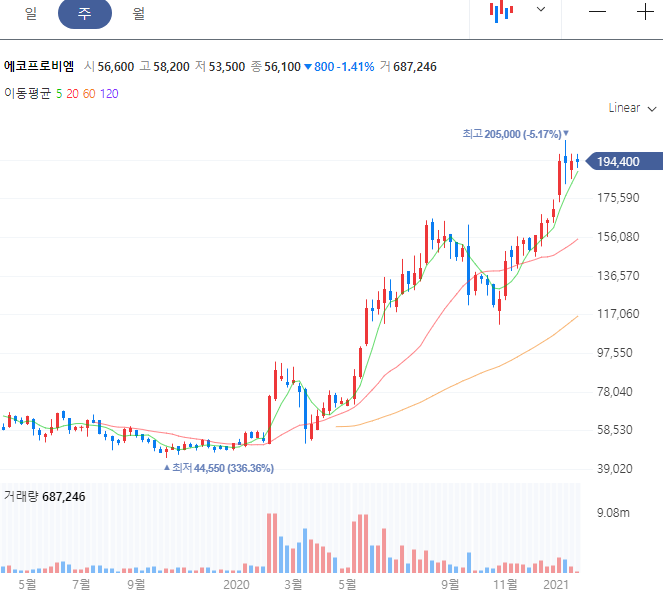
Task: Click the 2020 date axis label
Action: [x=236, y=585]
